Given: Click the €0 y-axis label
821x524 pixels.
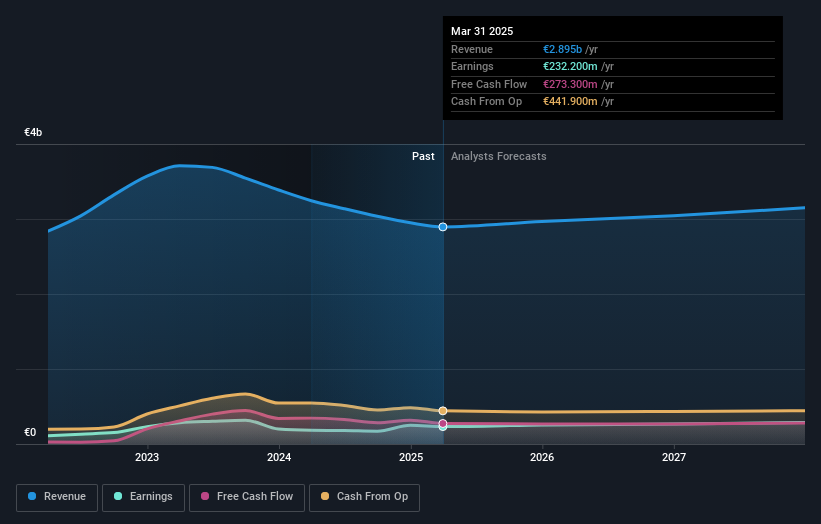Looking at the screenshot, I should (x=30, y=432).
